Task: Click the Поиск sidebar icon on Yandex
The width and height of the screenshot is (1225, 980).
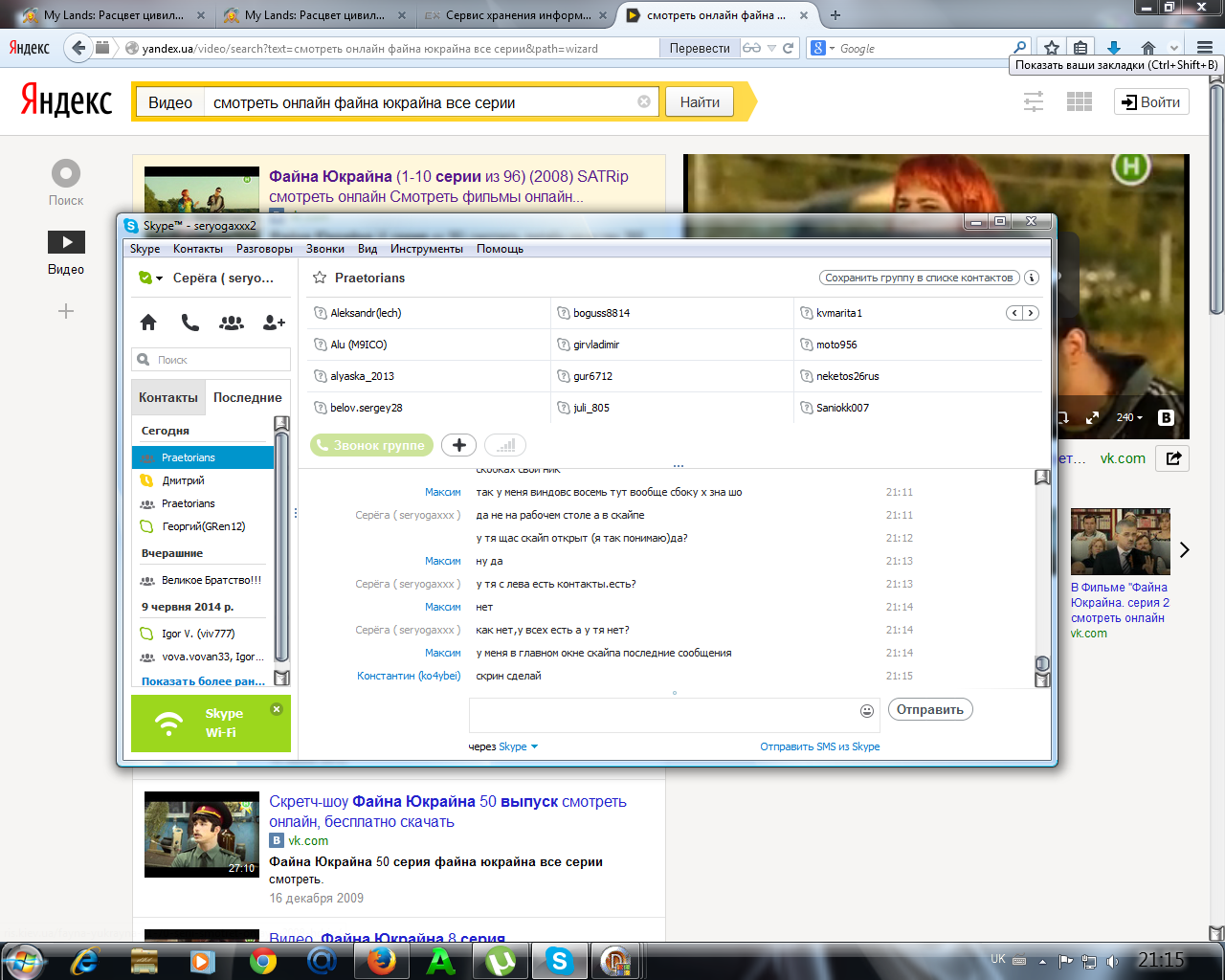Action: coord(66,173)
